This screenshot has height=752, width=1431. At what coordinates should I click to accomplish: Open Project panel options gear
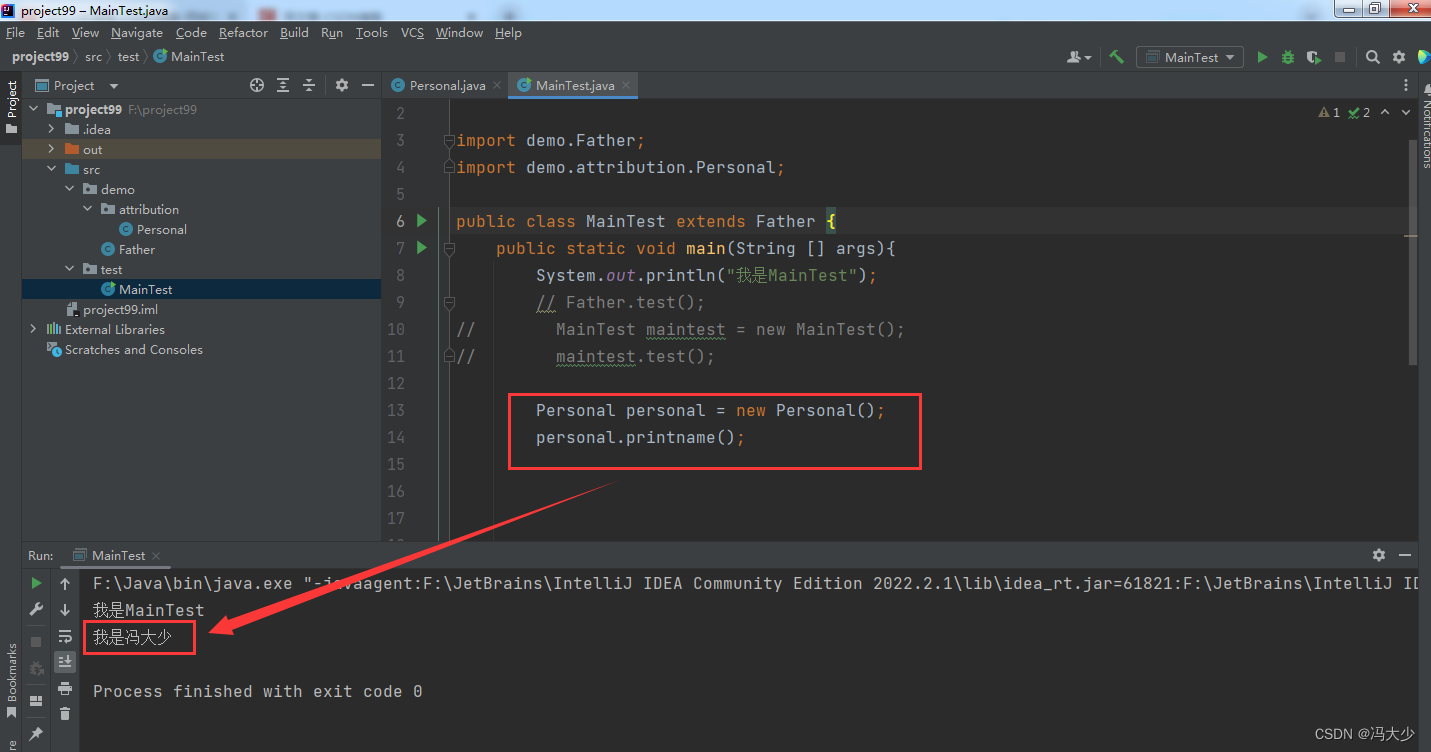click(x=342, y=85)
